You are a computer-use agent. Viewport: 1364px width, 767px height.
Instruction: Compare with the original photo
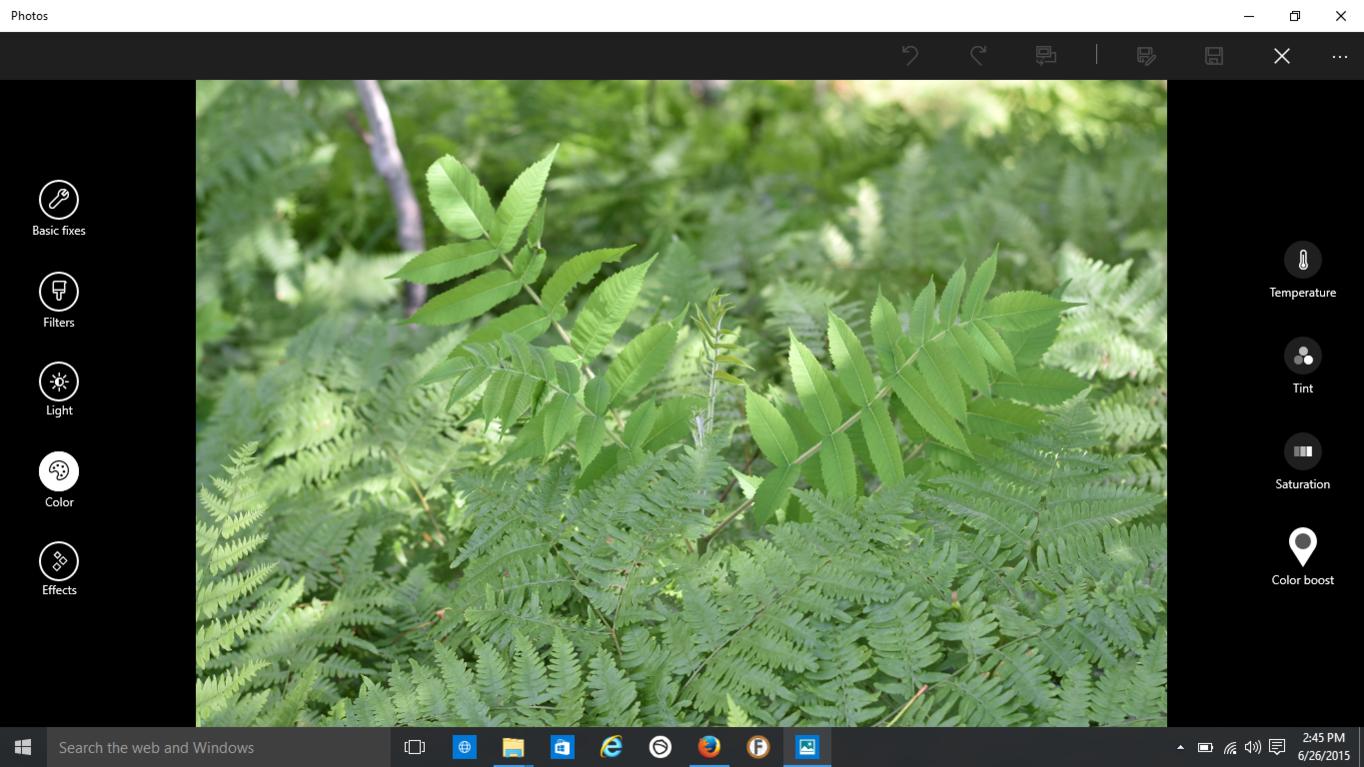click(1046, 56)
